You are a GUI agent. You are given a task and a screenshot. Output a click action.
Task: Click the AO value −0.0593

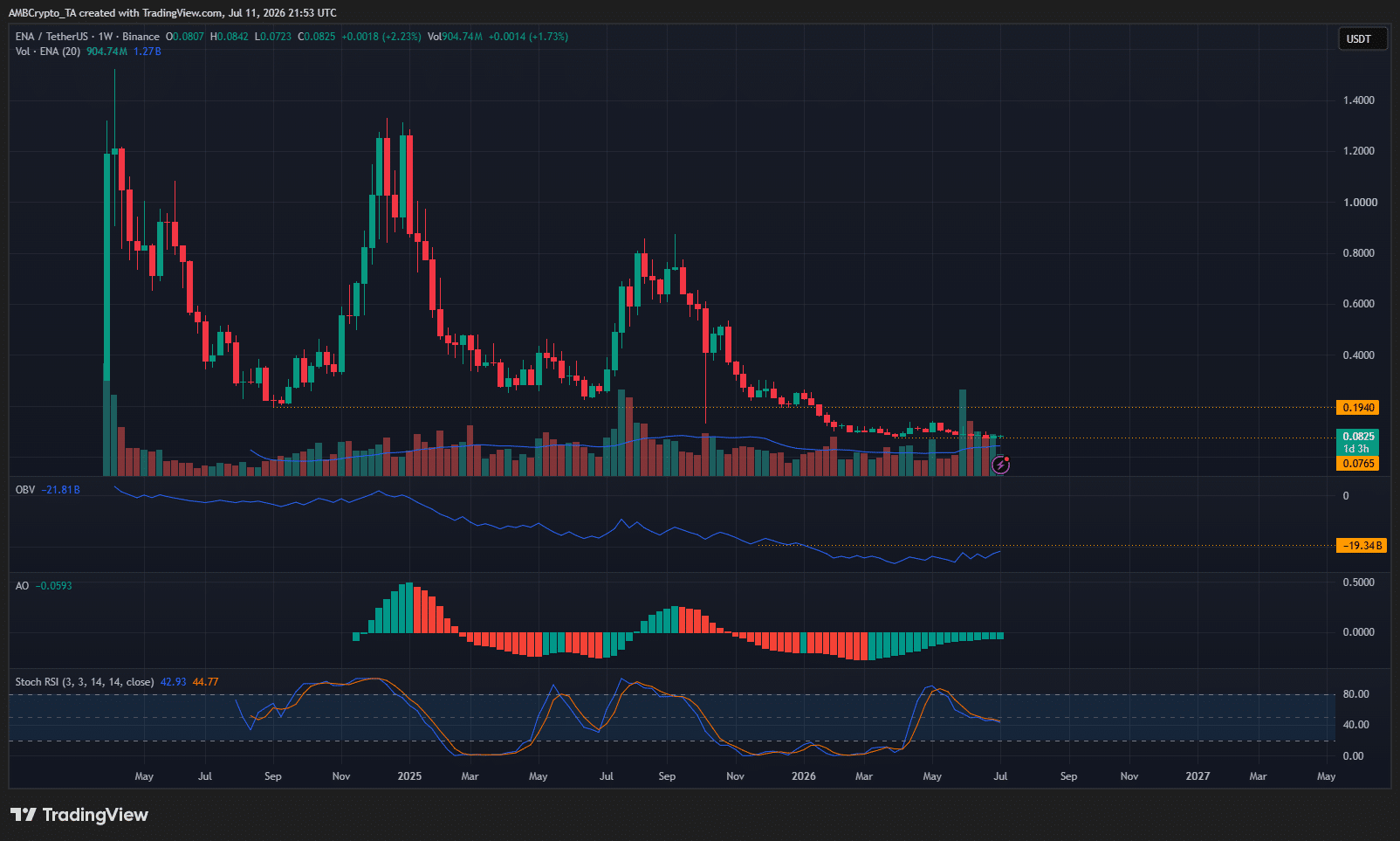click(x=53, y=586)
